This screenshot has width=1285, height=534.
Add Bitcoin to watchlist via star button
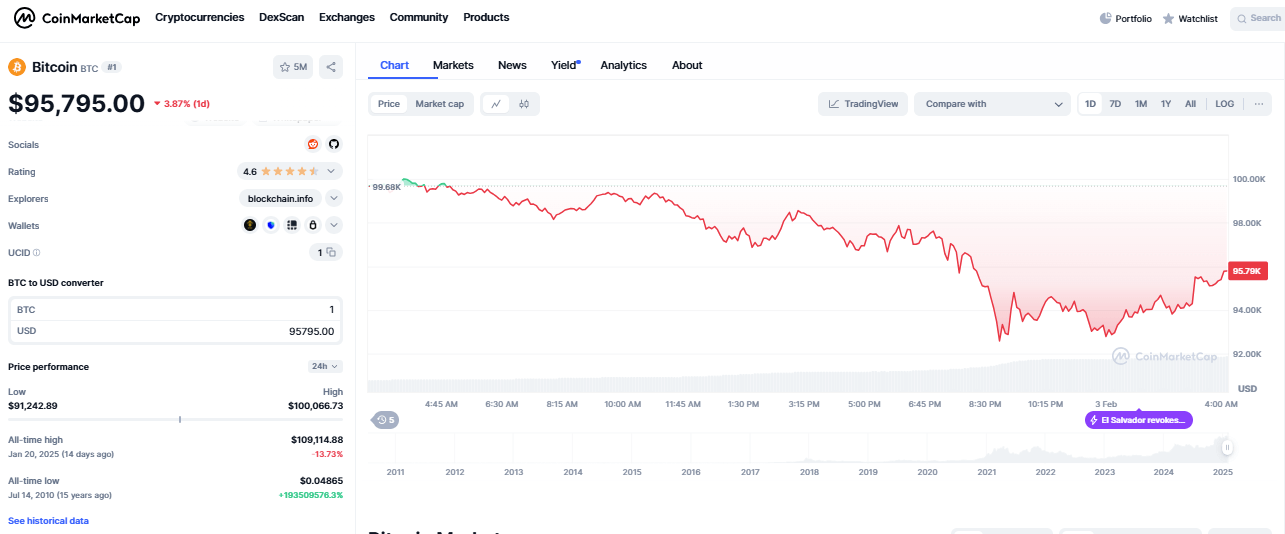[293, 67]
